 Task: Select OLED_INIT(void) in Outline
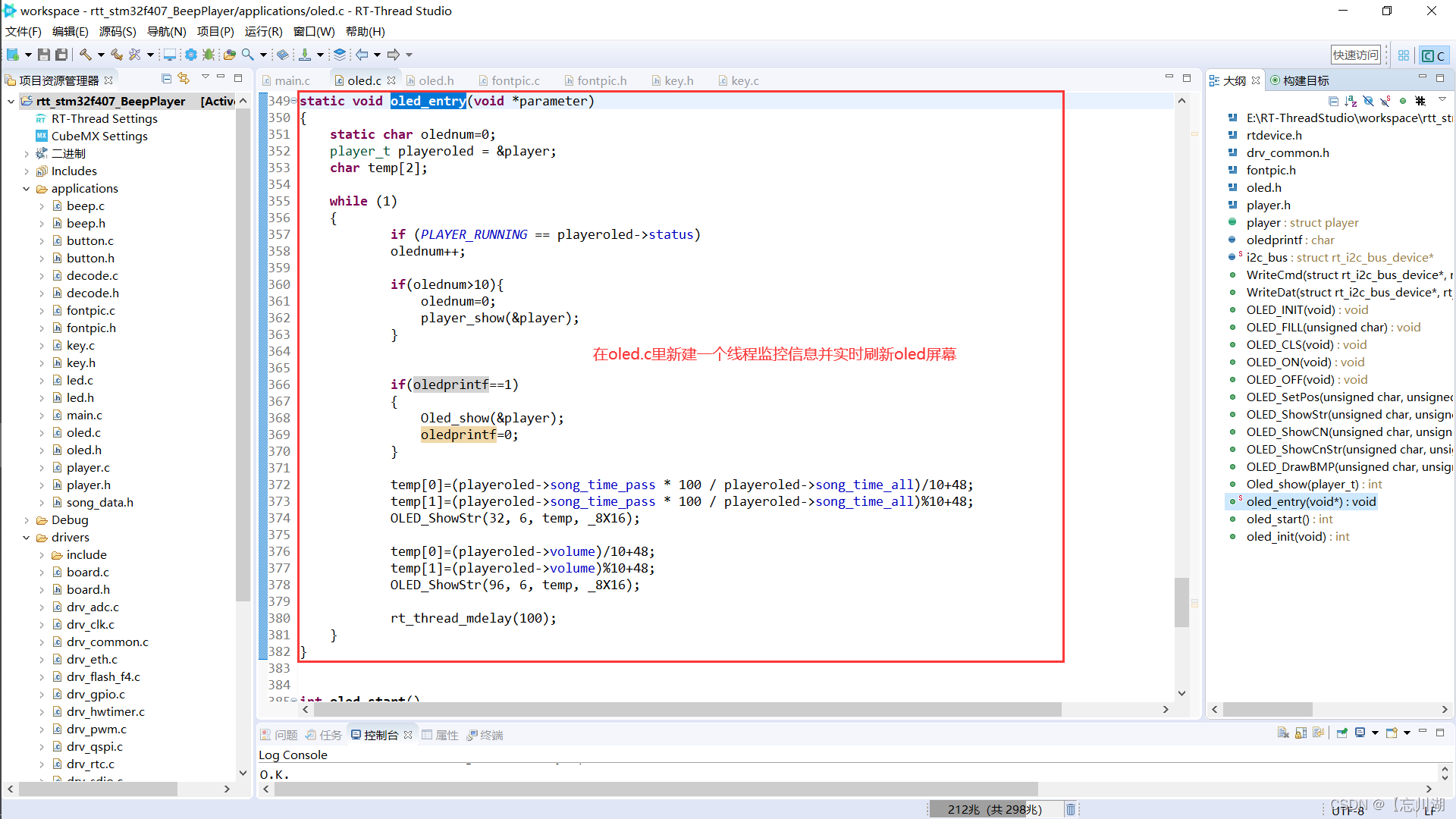pos(1307,310)
